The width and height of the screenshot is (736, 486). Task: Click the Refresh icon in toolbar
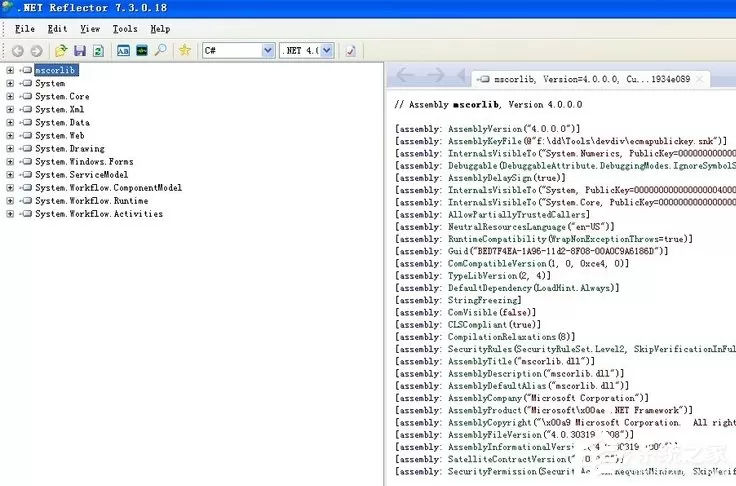tap(98, 50)
